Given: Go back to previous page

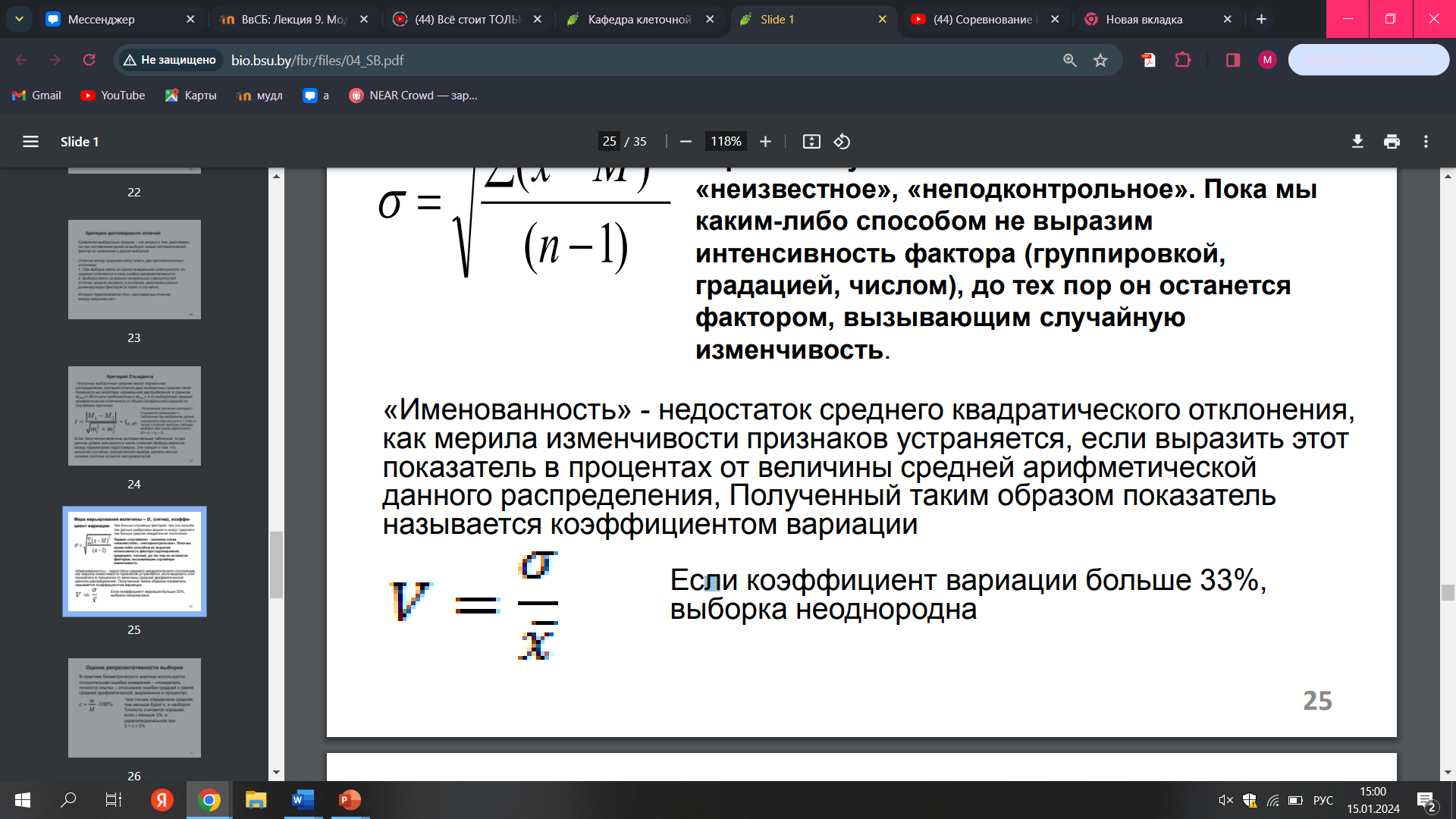Looking at the screenshot, I should [21, 60].
